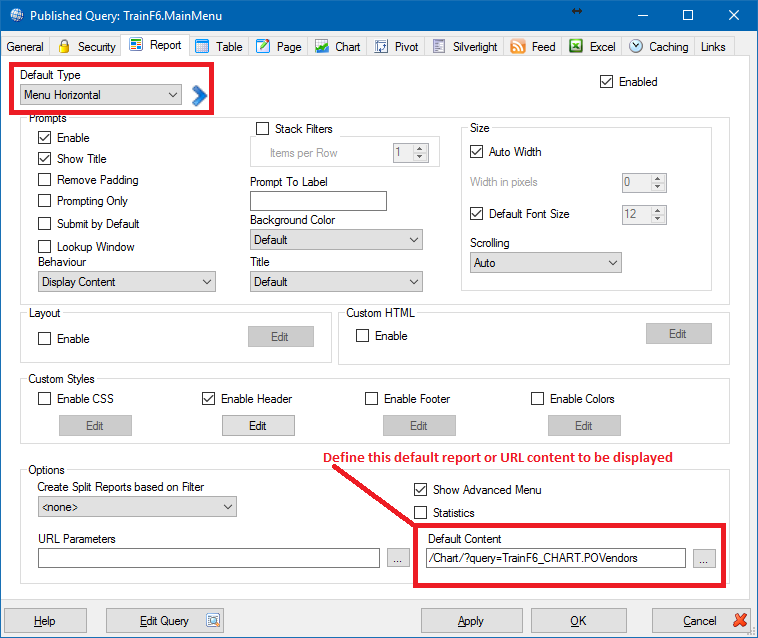Viewport: 758px width, 638px height.
Task: Click Edit button under Enable Footer
Action: (419, 425)
